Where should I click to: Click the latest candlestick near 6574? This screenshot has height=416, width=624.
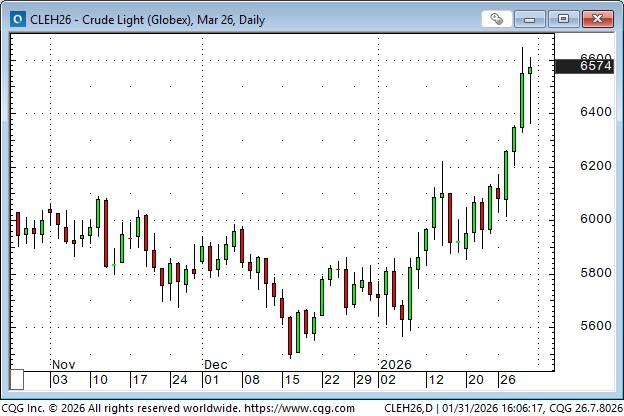tap(530, 69)
